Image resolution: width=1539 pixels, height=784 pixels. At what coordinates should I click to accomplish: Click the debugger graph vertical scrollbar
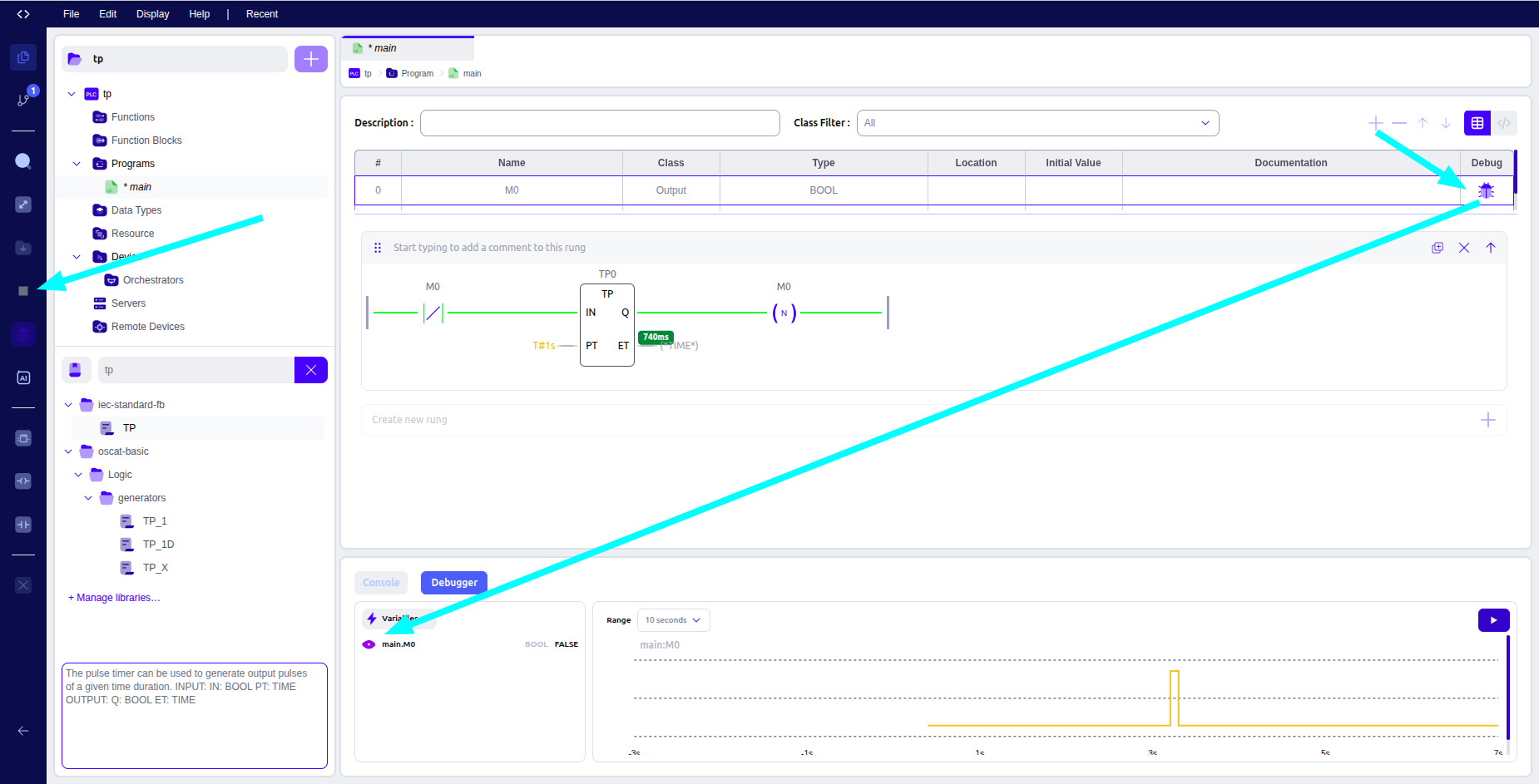click(x=1508, y=687)
